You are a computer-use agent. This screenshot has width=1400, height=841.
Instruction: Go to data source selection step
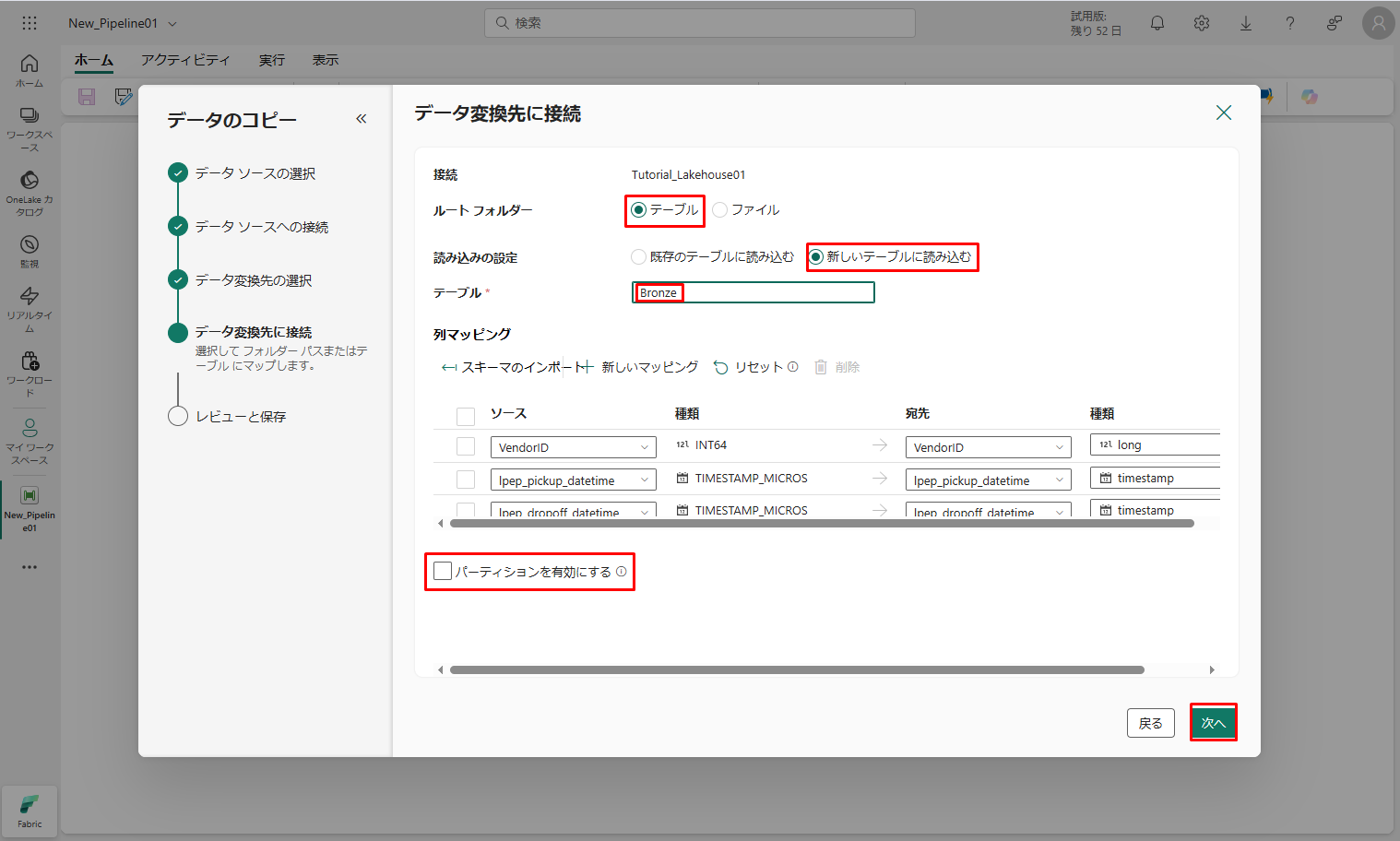pyautogui.click(x=243, y=173)
